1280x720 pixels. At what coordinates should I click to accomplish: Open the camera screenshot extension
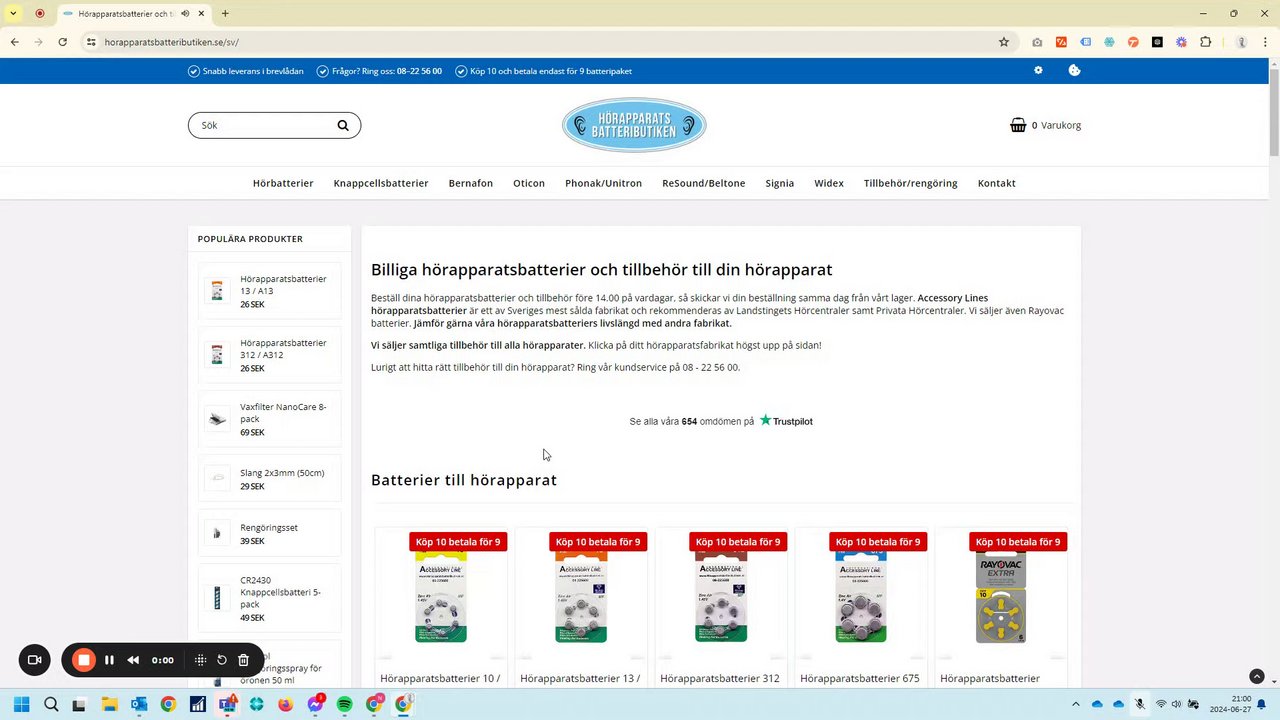pos(1037,42)
